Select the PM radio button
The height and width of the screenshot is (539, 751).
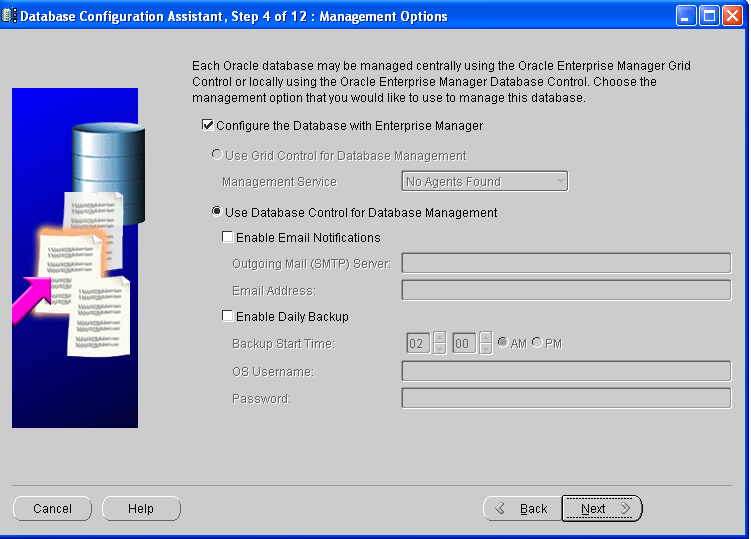point(537,343)
